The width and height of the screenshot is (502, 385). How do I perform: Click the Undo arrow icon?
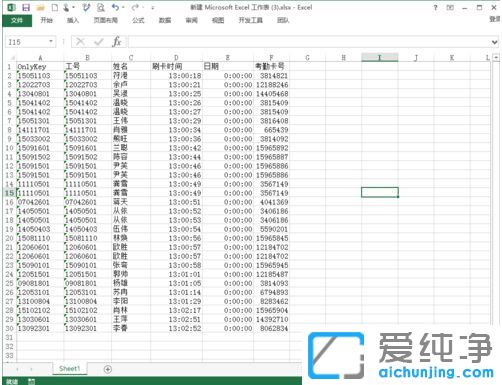(115, 7)
